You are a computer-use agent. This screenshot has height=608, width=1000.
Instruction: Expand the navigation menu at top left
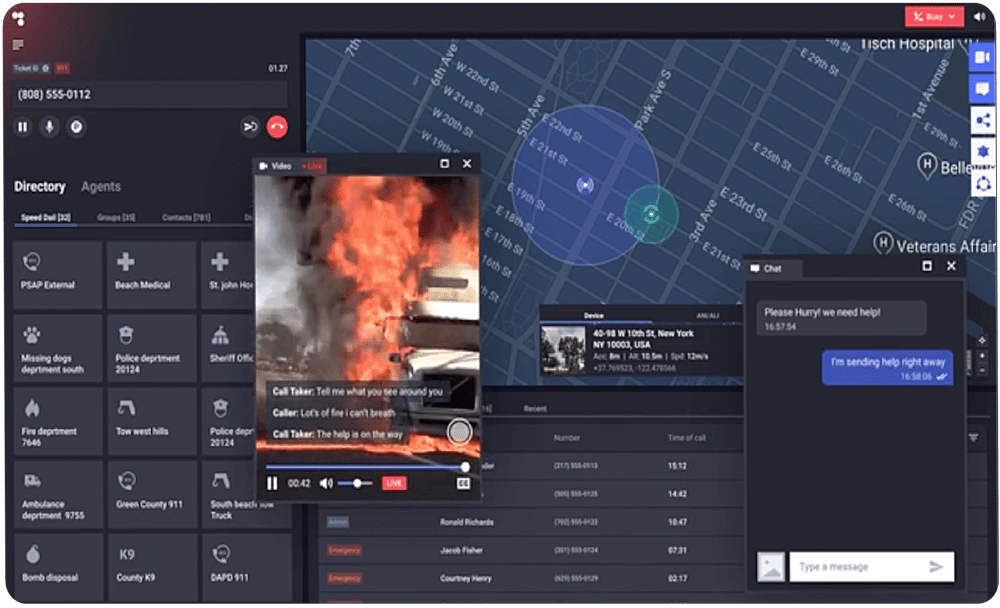click(18, 44)
